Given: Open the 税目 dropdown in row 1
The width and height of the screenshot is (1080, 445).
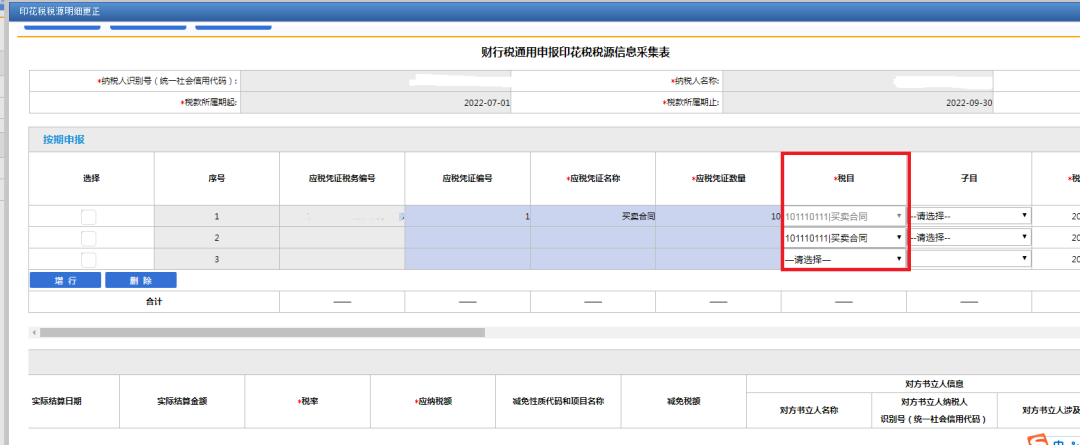Looking at the screenshot, I should click(x=843, y=216).
